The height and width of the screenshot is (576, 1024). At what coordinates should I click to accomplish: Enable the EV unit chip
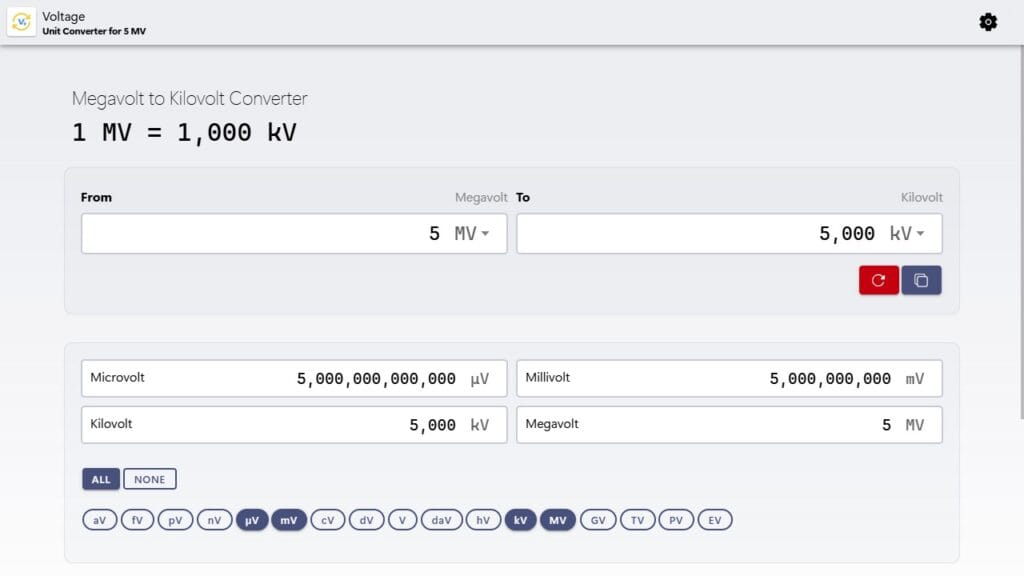pos(715,520)
